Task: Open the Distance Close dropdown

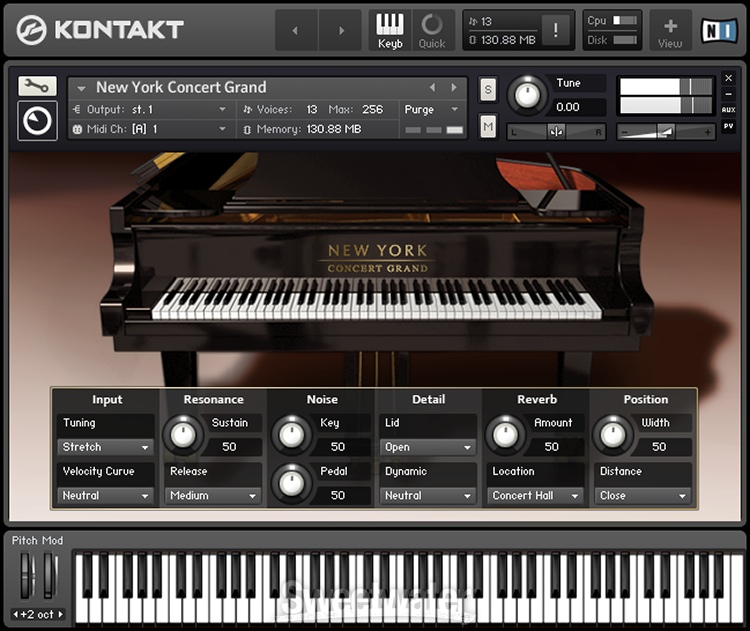Action: (643, 496)
